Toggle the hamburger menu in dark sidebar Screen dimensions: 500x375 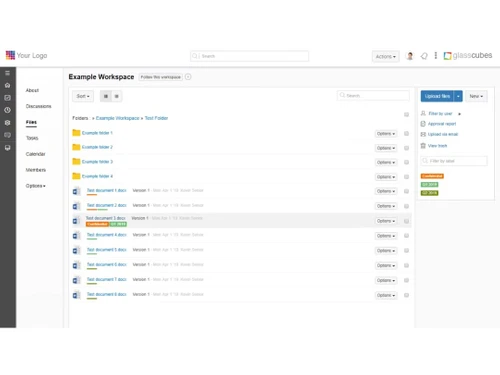coord(7,73)
